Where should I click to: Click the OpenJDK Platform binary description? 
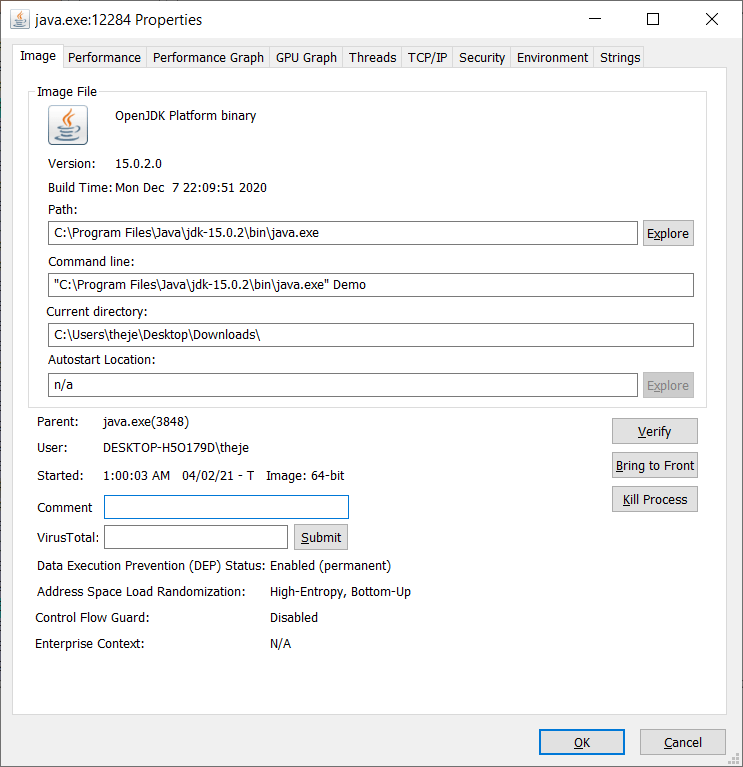185,116
